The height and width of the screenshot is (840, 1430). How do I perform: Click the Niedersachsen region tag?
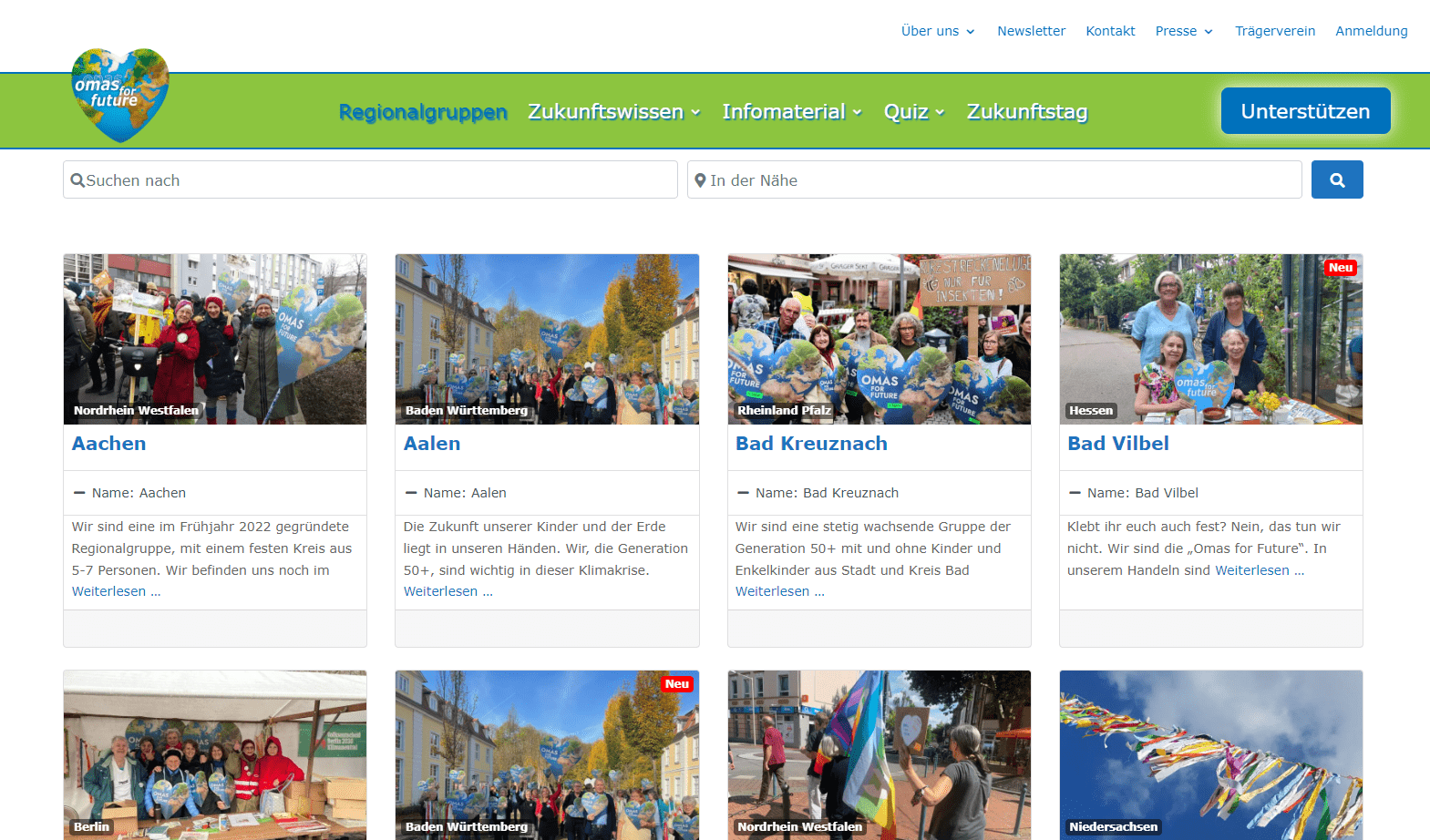tap(1113, 827)
